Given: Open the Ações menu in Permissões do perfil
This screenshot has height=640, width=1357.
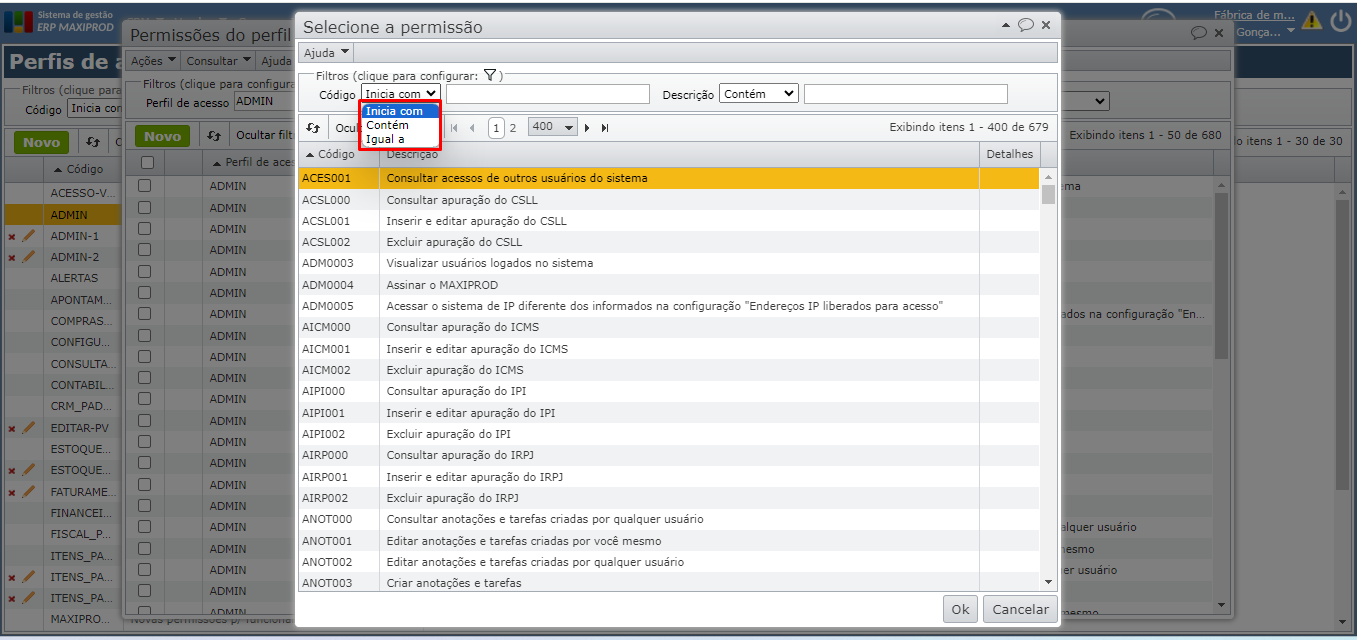Looking at the screenshot, I should (x=153, y=61).
